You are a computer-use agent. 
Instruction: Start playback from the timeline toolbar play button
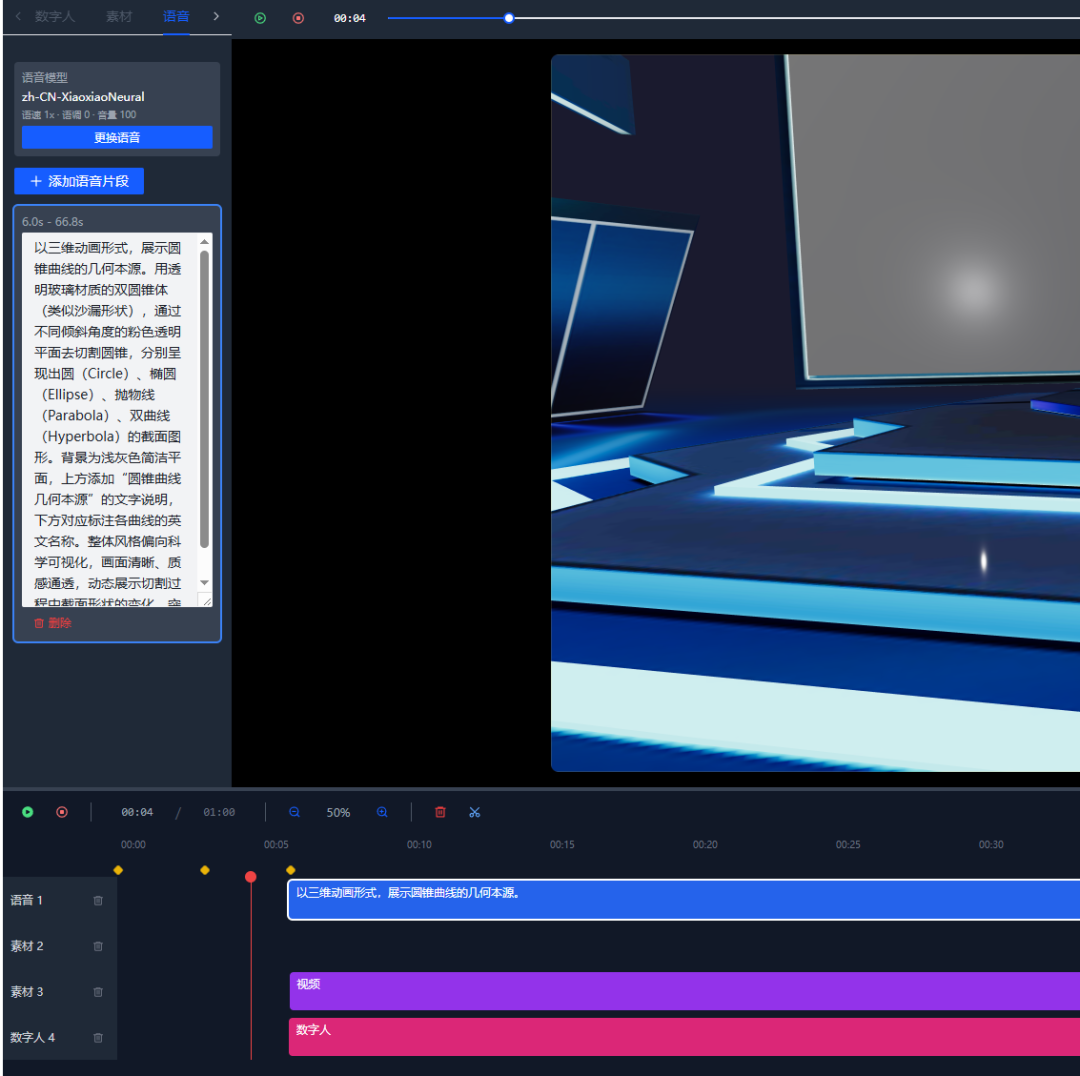28,812
